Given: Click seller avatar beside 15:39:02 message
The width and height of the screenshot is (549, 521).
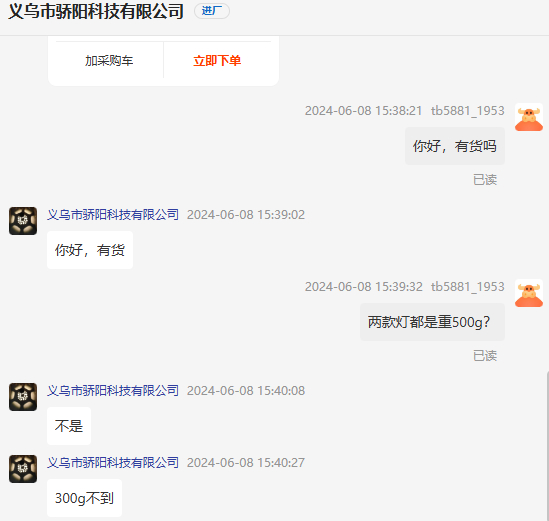Looking at the screenshot, I should [x=23, y=221].
